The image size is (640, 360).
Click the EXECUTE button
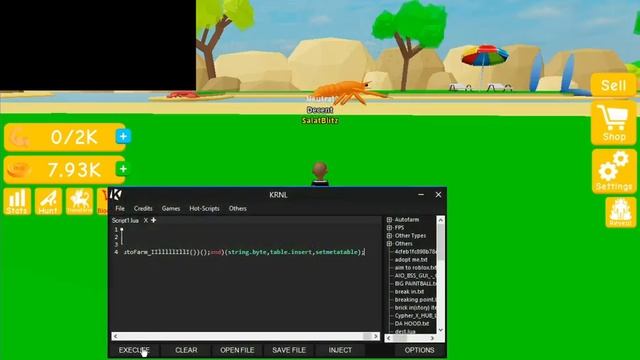pos(134,350)
